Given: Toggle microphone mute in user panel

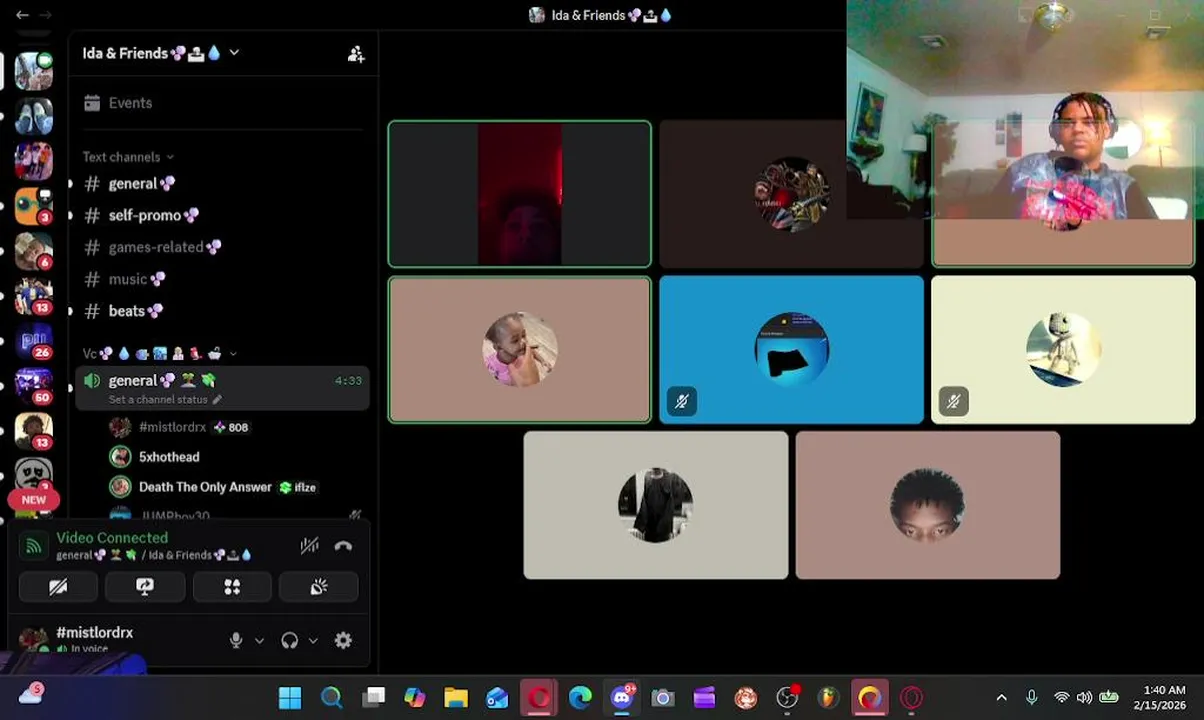Looking at the screenshot, I should (236, 641).
